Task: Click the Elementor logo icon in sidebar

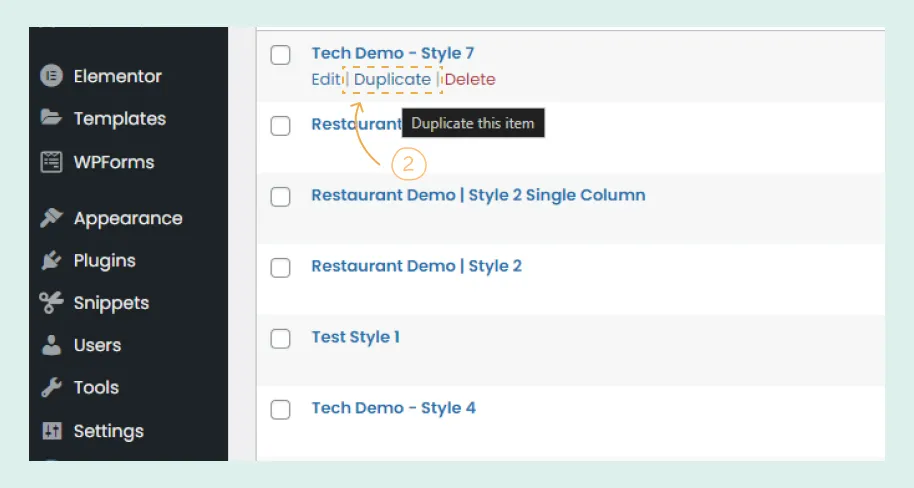Action: pos(51,76)
